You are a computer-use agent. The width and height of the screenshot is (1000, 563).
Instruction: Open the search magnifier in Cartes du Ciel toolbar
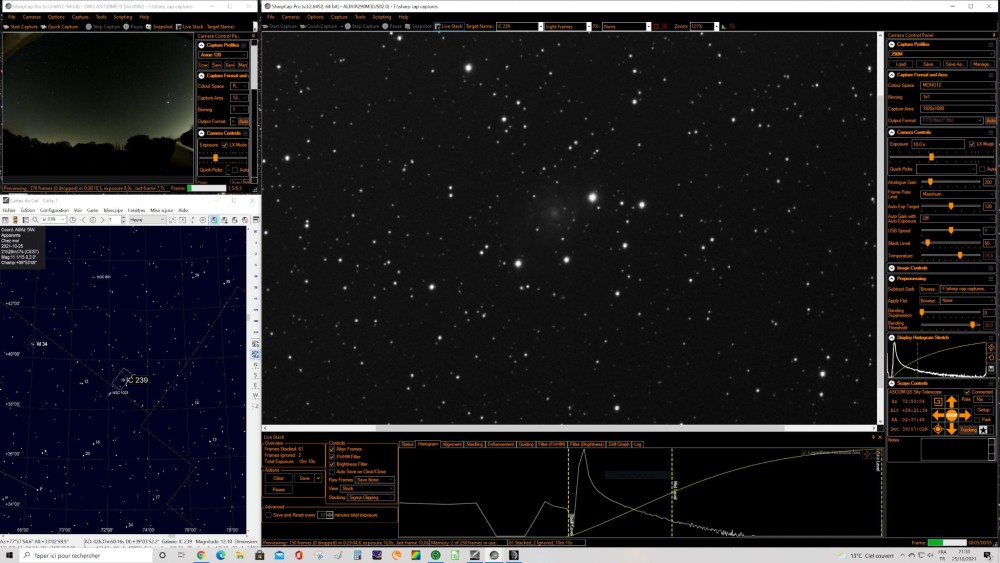tap(35, 220)
